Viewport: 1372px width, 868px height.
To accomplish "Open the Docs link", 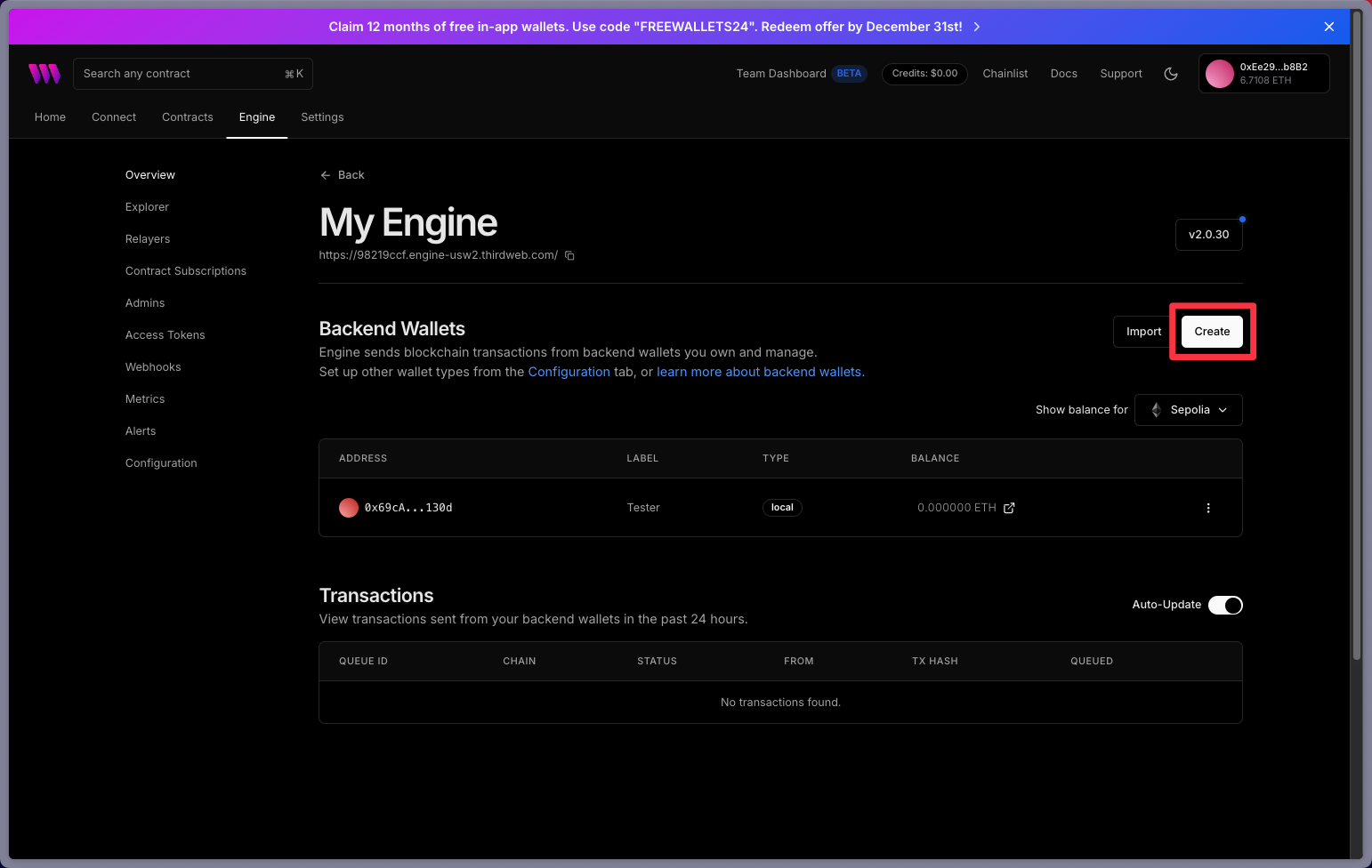I will pos(1064,74).
